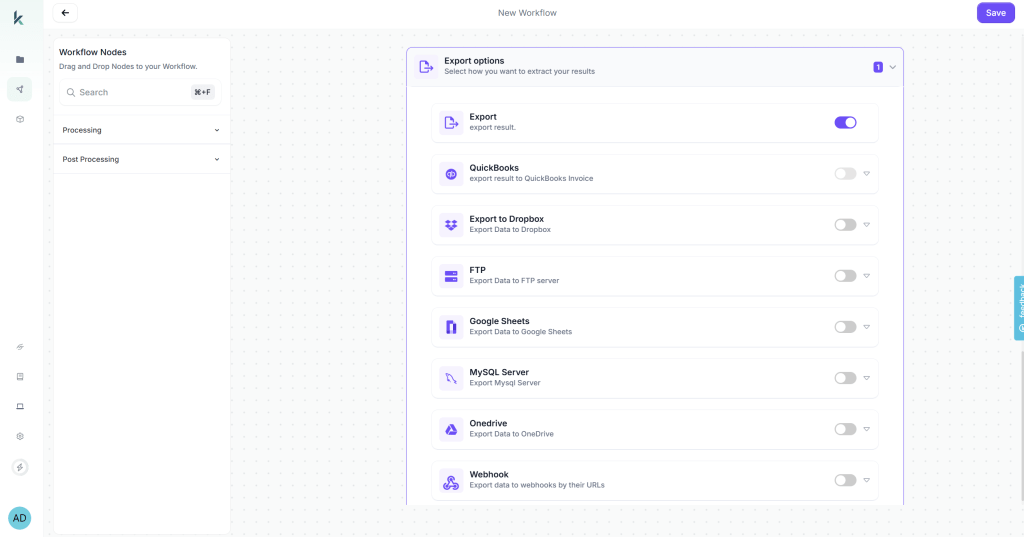Screen dimensions: 1024x537
Task: Click the paper plane workflow sidebar icon
Action: [x=19, y=89]
